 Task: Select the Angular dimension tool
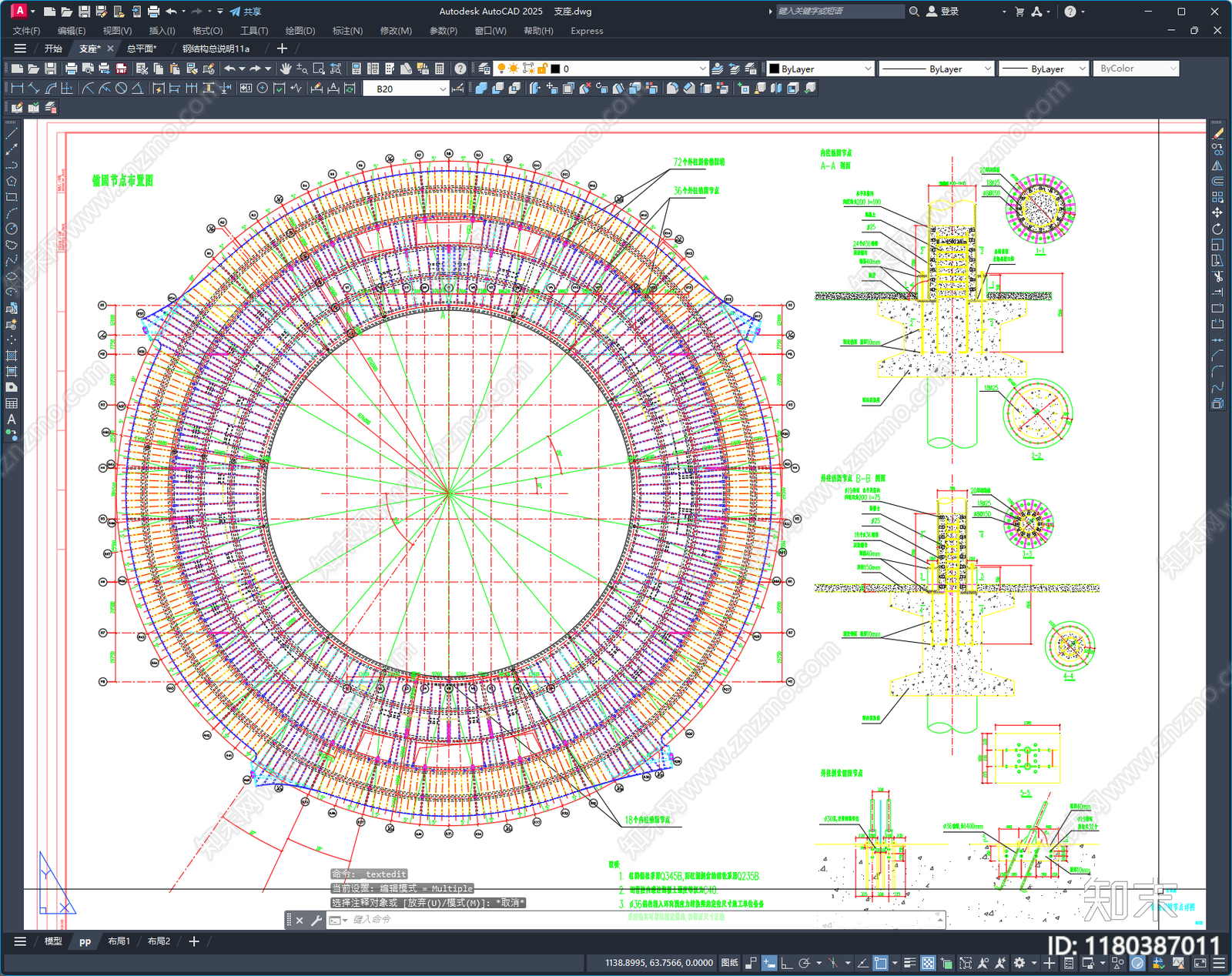tap(137, 89)
